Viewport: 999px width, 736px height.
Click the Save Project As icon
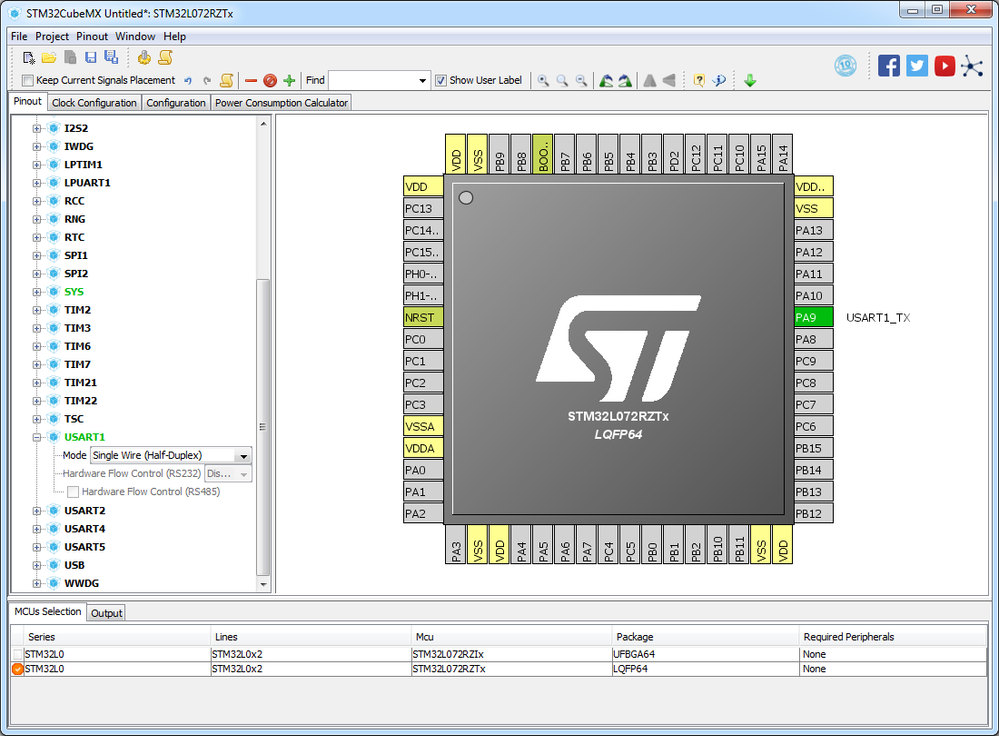tap(111, 57)
